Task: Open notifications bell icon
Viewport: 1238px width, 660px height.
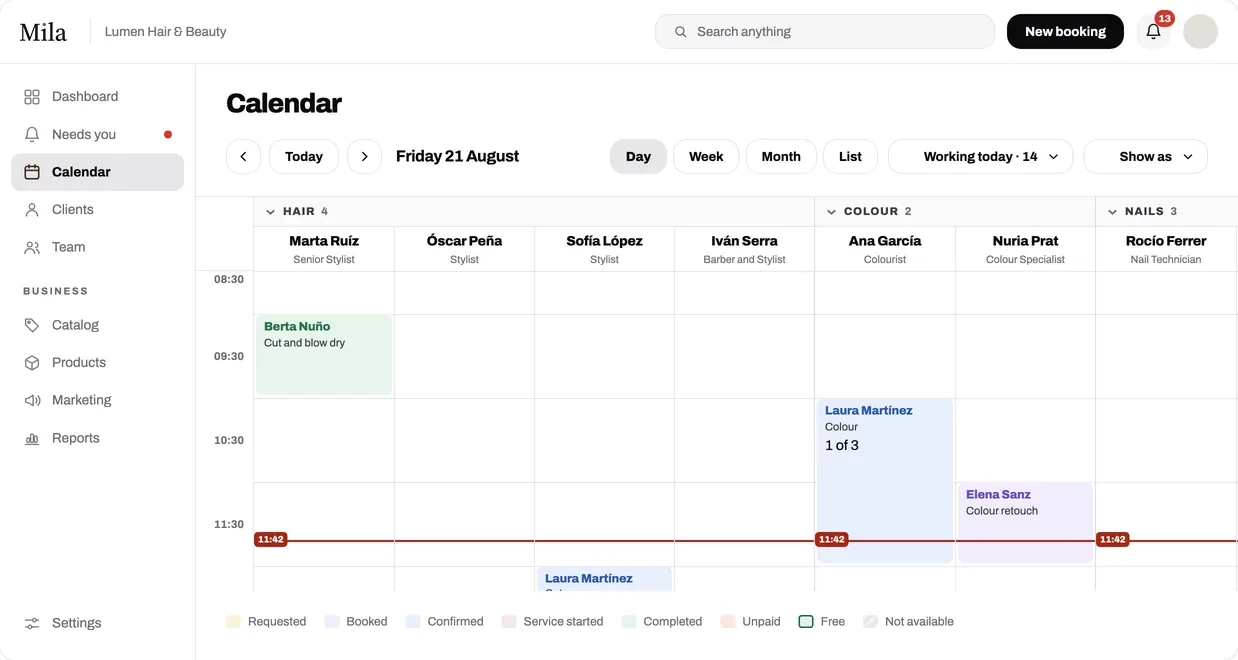Action: point(1153,31)
